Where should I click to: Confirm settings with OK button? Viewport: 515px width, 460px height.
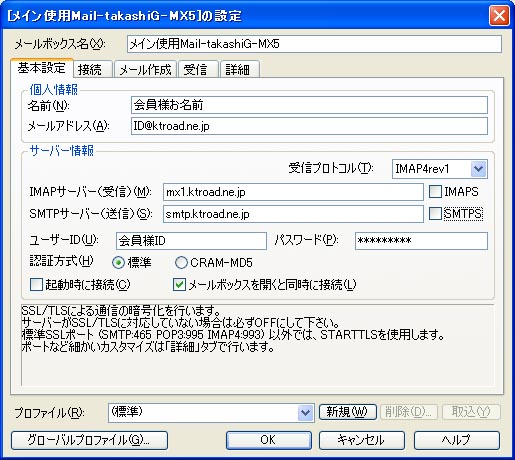point(269,440)
